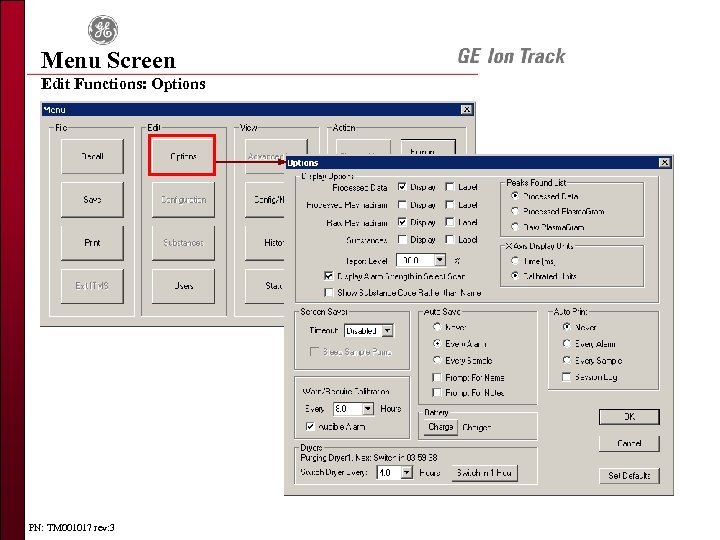Close the Options dialog window
The image size is (720, 540).
click(x=664, y=163)
